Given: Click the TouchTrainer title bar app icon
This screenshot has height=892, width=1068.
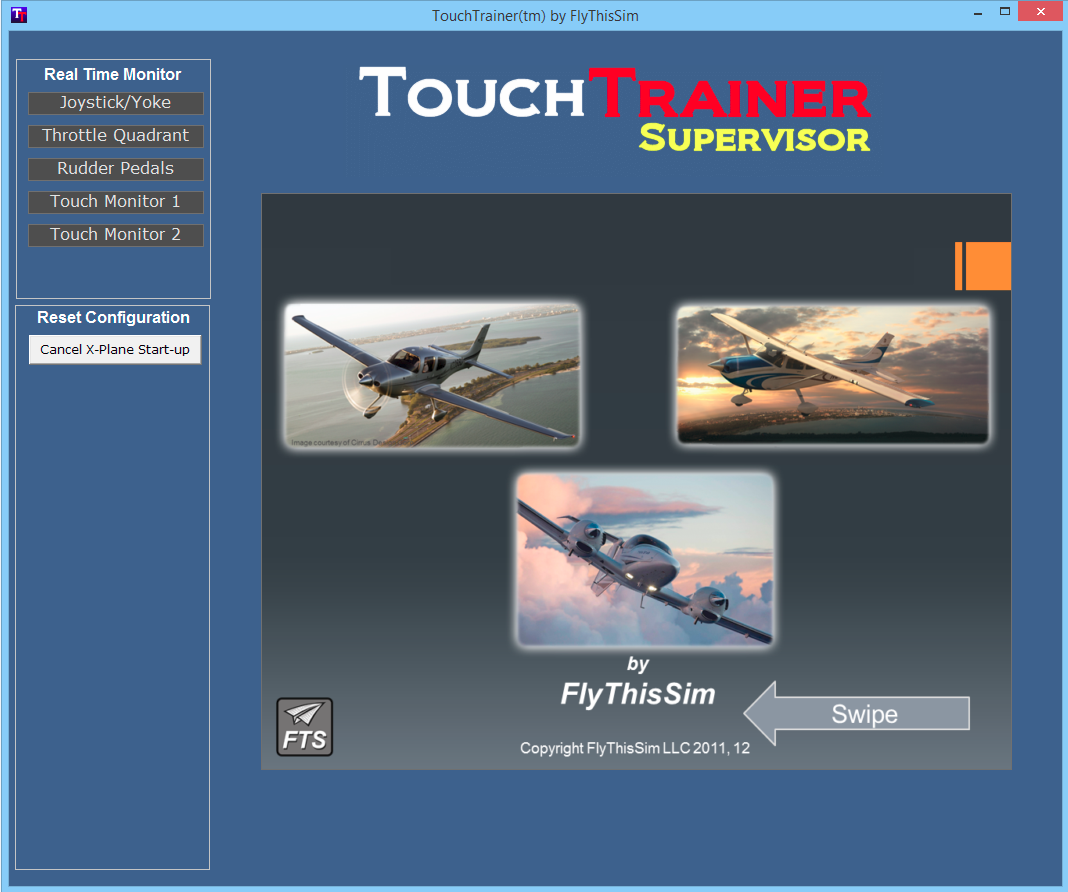Looking at the screenshot, I should 19,15.
